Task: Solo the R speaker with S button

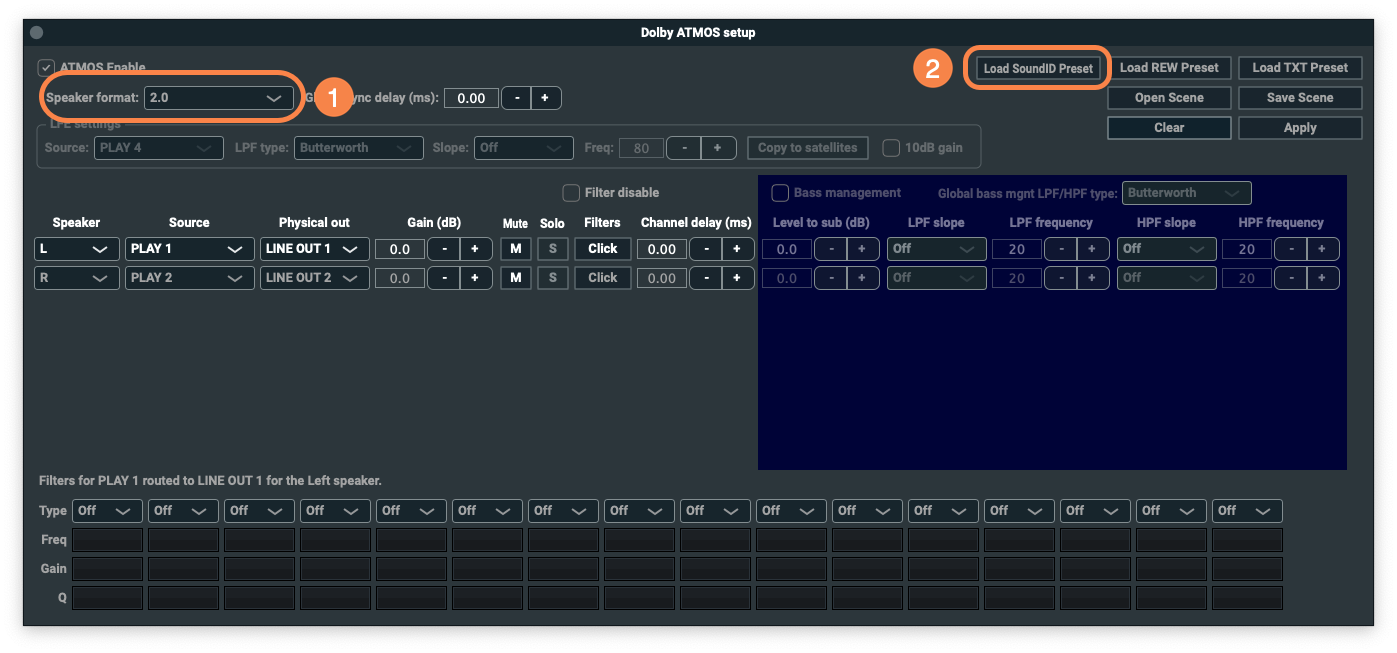Action: [553, 278]
